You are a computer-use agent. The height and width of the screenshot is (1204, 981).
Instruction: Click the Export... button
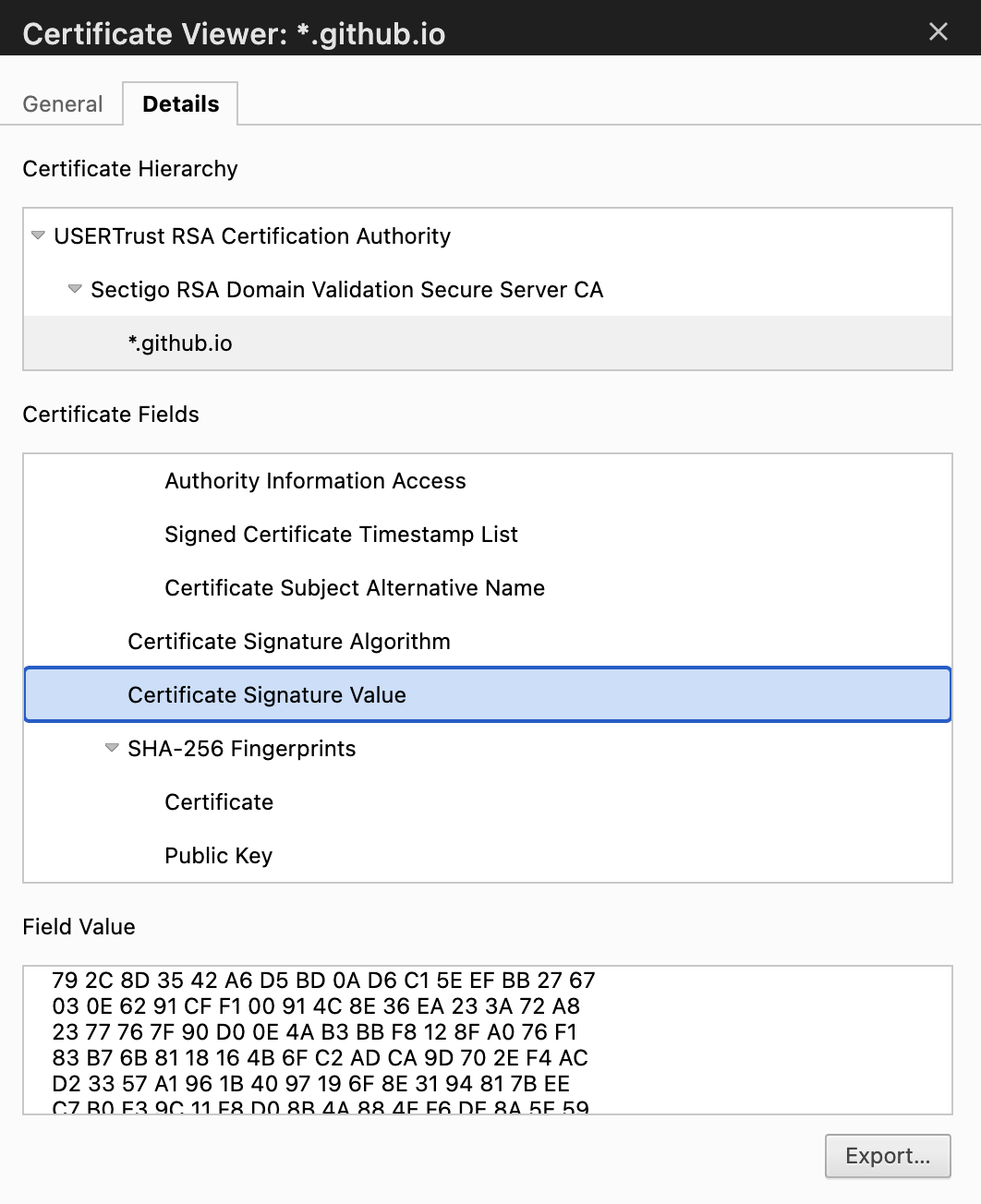click(x=888, y=1156)
